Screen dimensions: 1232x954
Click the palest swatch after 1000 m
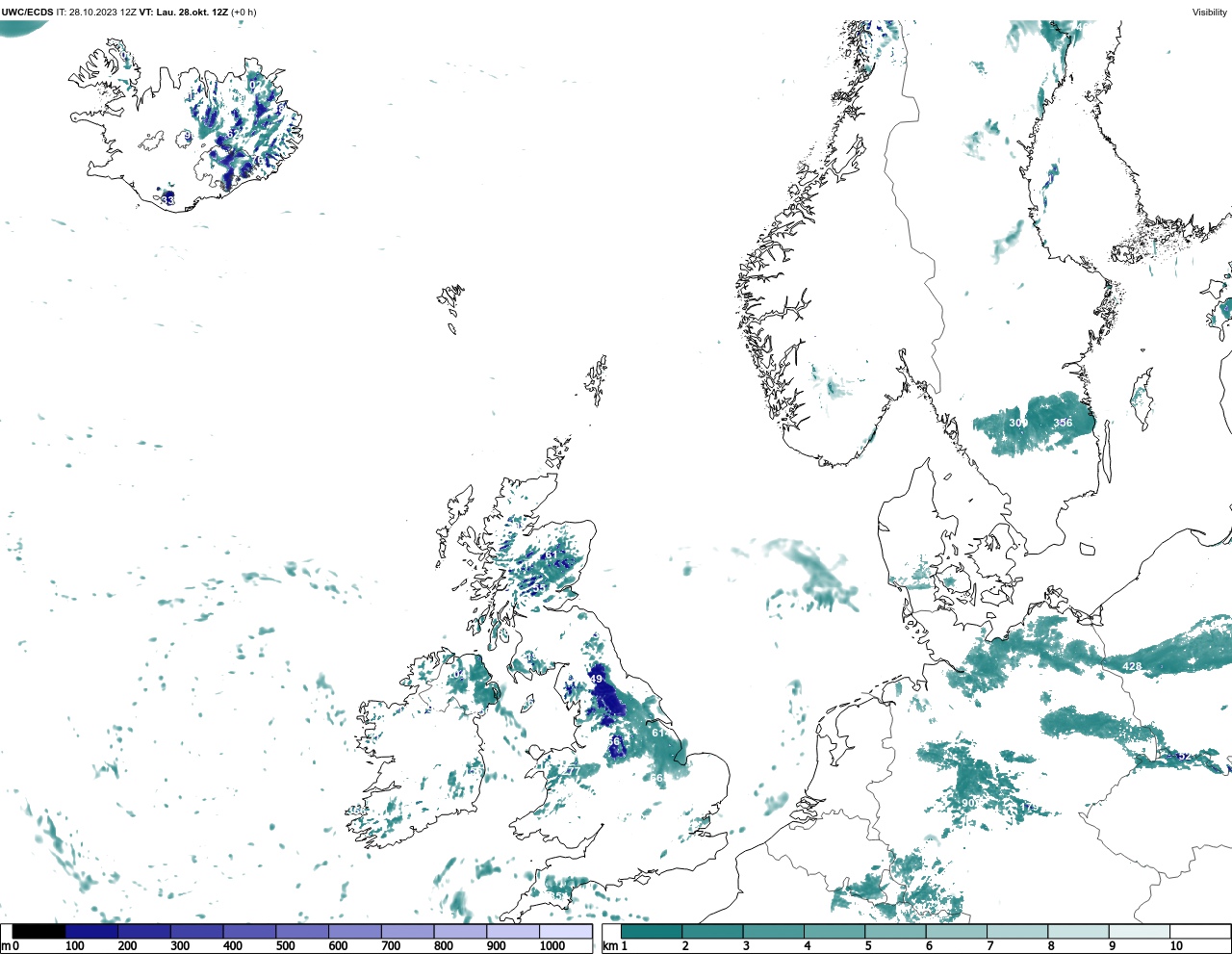click(x=566, y=932)
